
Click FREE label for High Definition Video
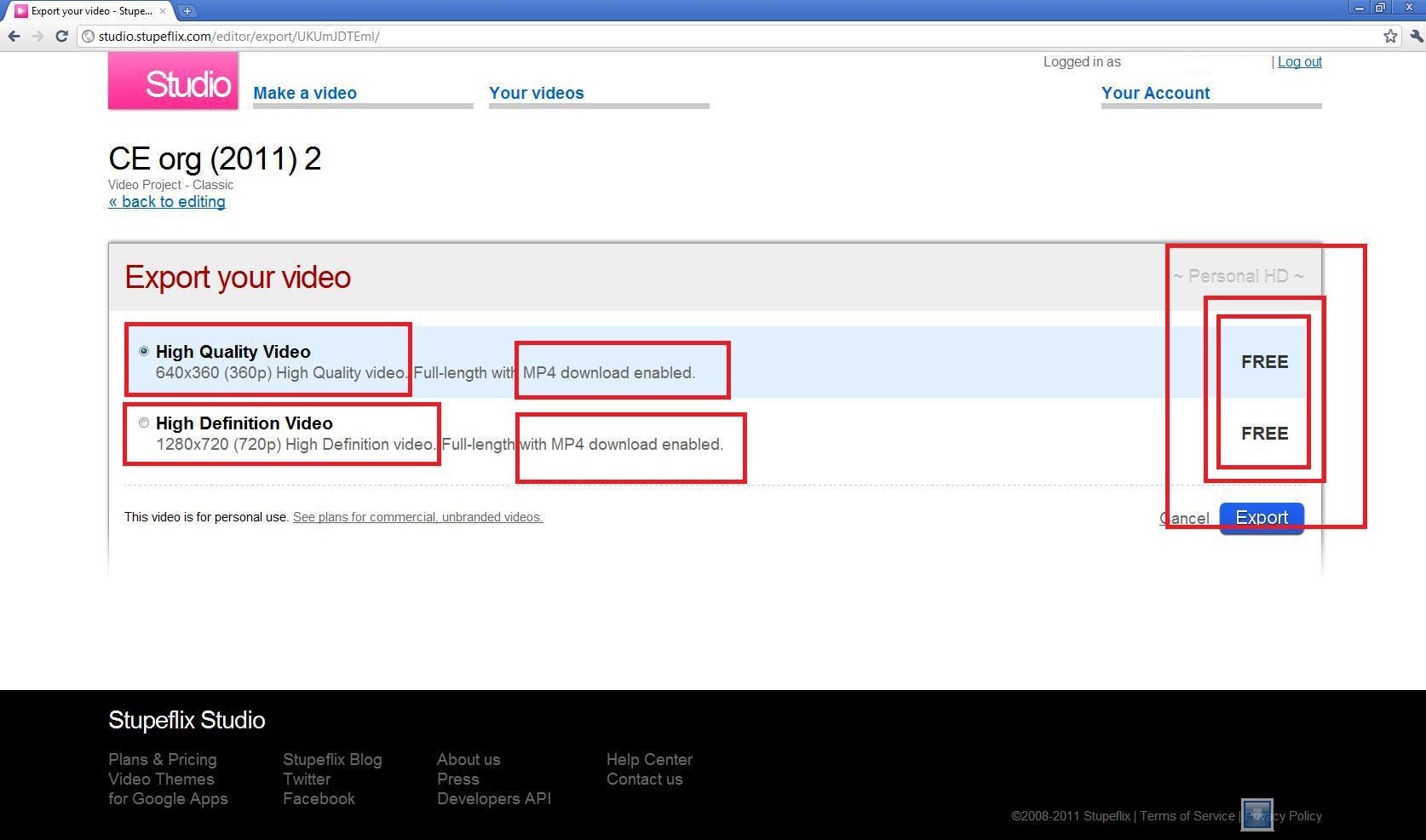click(x=1264, y=434)
